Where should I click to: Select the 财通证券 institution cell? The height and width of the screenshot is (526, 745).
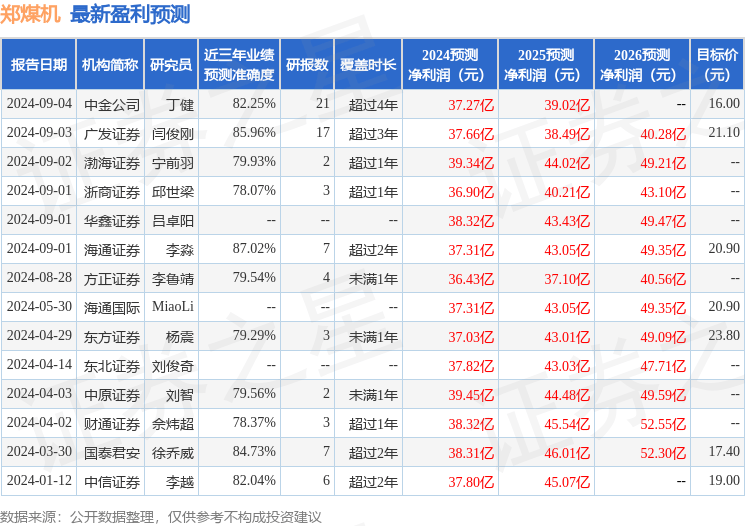pos(112,423)
